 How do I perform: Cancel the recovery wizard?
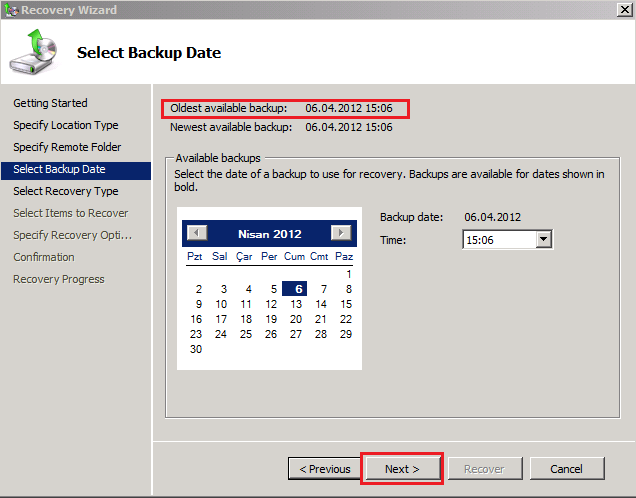tap(566, 469)
